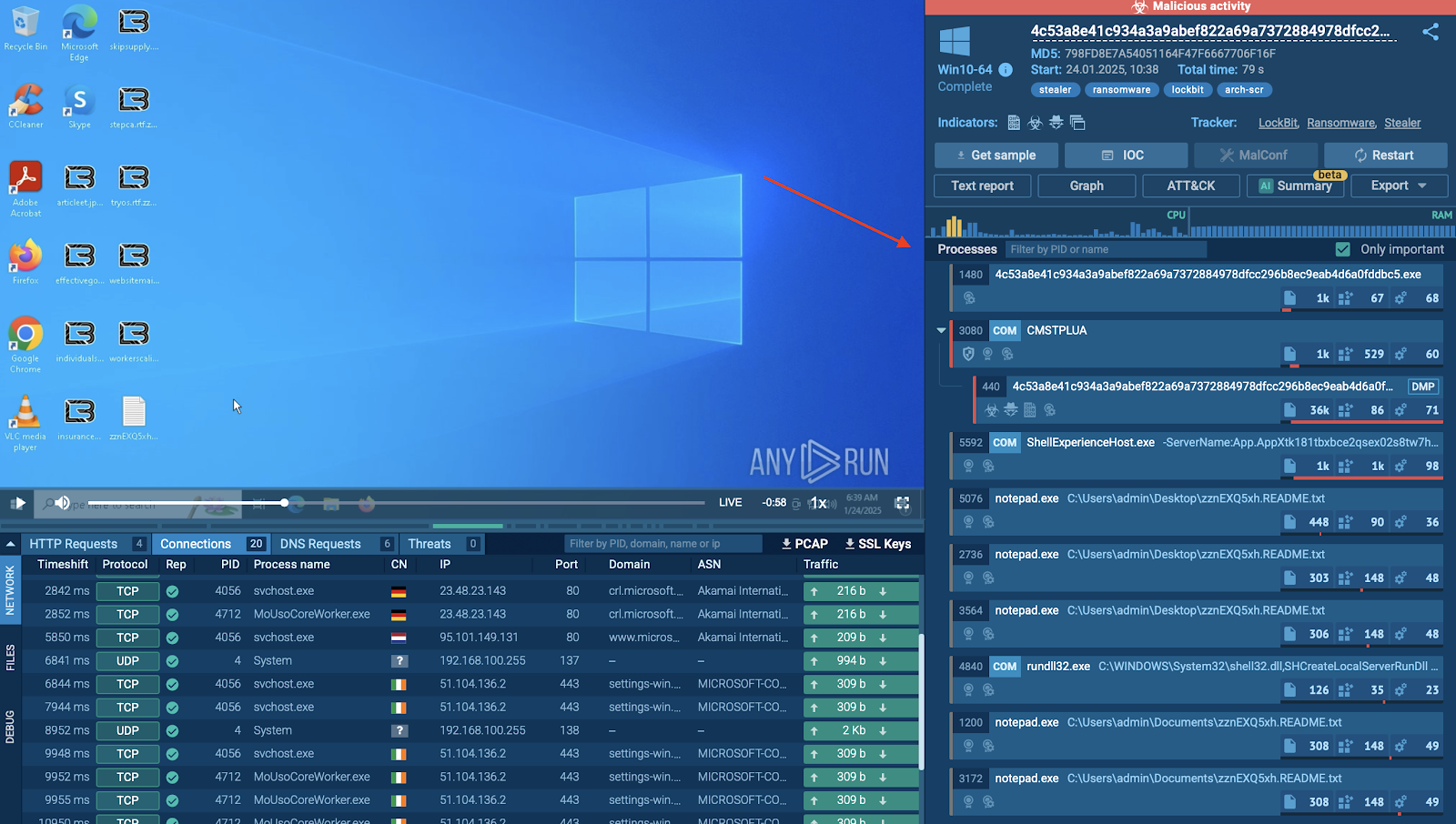
Task: Open the FILES side tab
Action: 10,657
